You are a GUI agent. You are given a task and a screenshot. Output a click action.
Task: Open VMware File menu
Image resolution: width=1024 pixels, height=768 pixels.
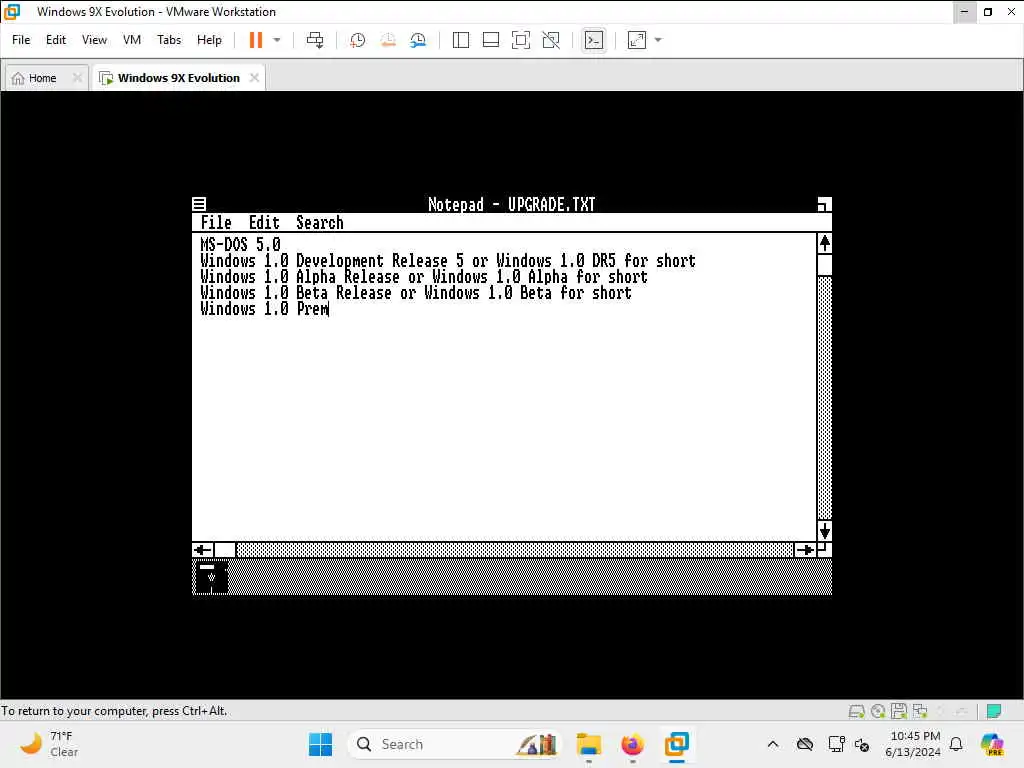point(21,40)
